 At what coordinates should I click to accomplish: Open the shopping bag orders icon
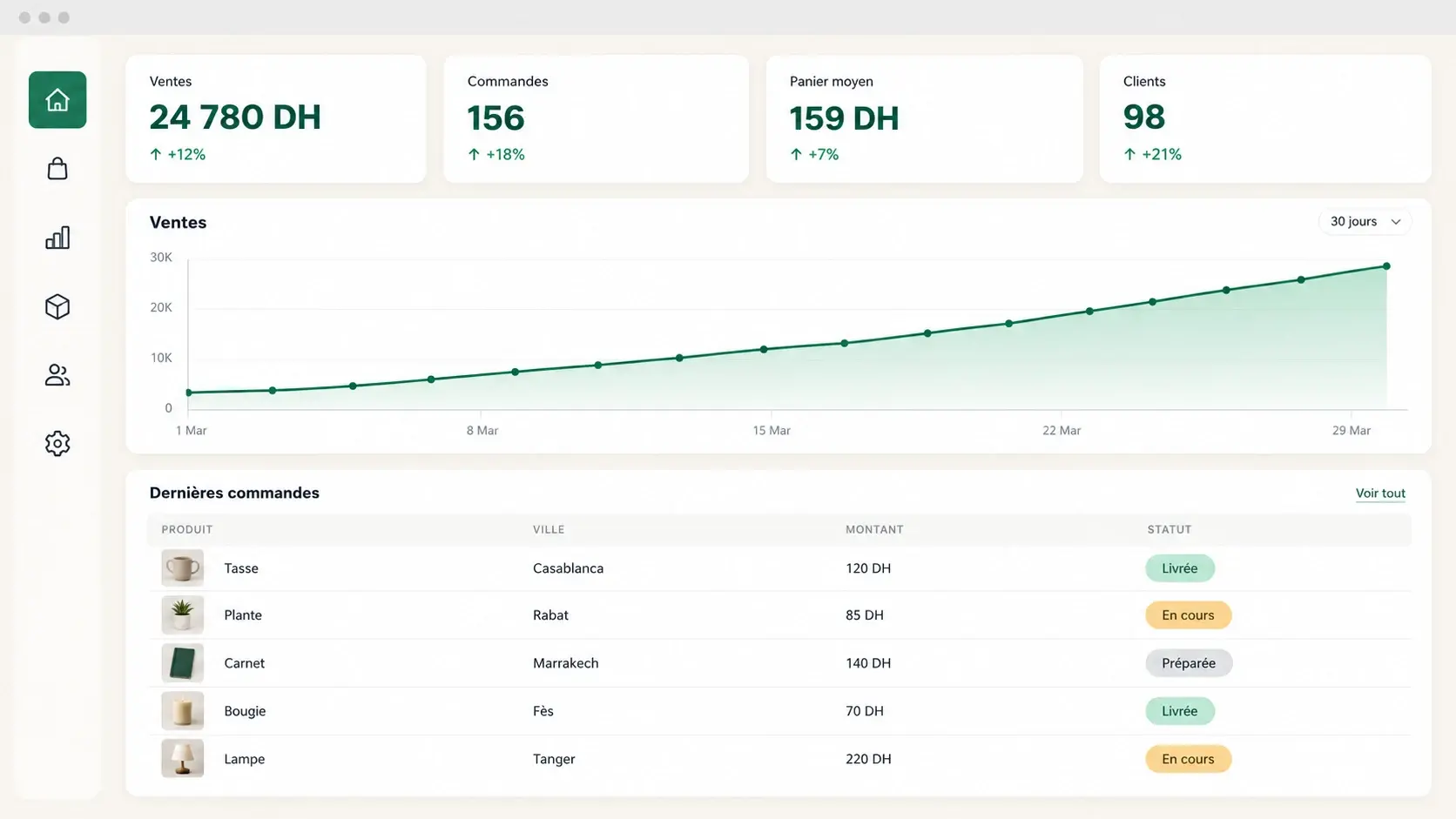pos(57,168)
